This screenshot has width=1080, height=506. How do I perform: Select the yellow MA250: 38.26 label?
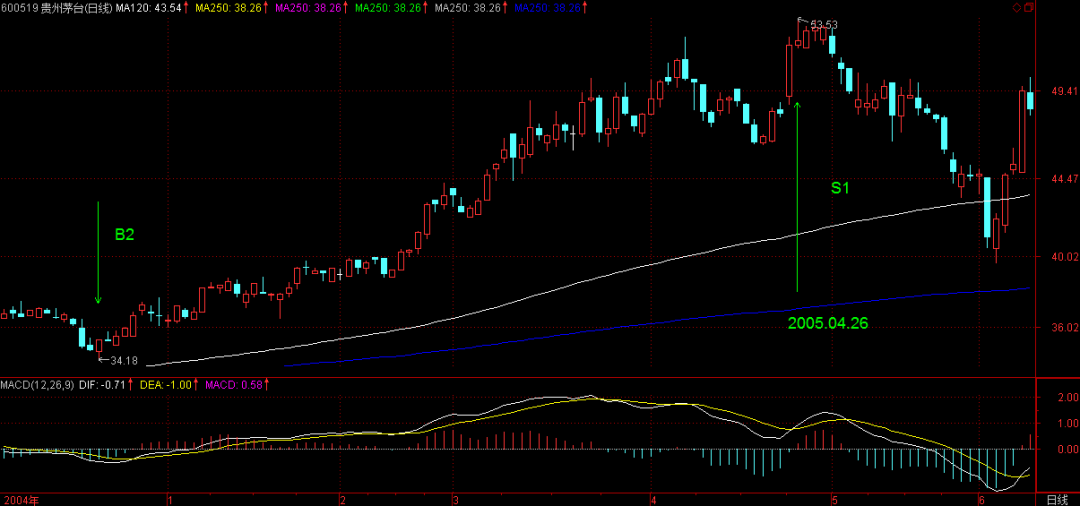(x=230, y=8)
